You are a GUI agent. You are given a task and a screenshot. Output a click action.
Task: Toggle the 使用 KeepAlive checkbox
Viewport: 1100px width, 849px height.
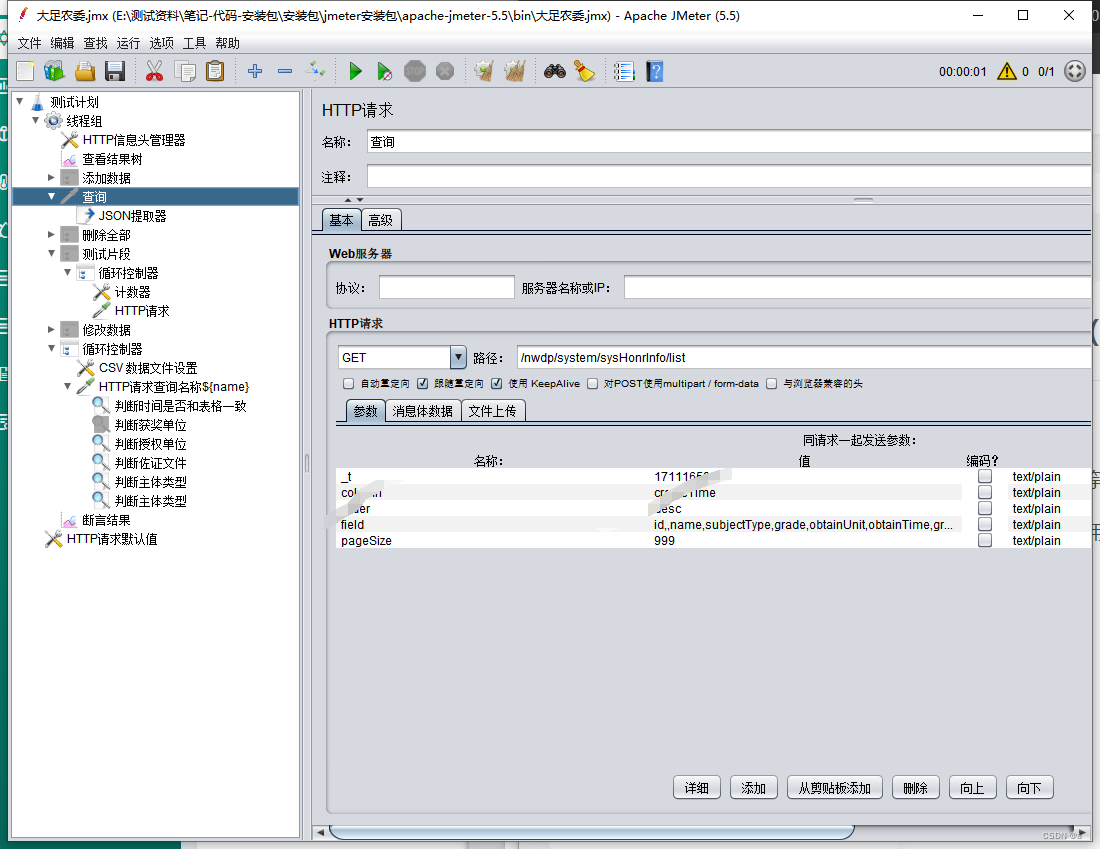pyautogui.click(x=497, y=383)
